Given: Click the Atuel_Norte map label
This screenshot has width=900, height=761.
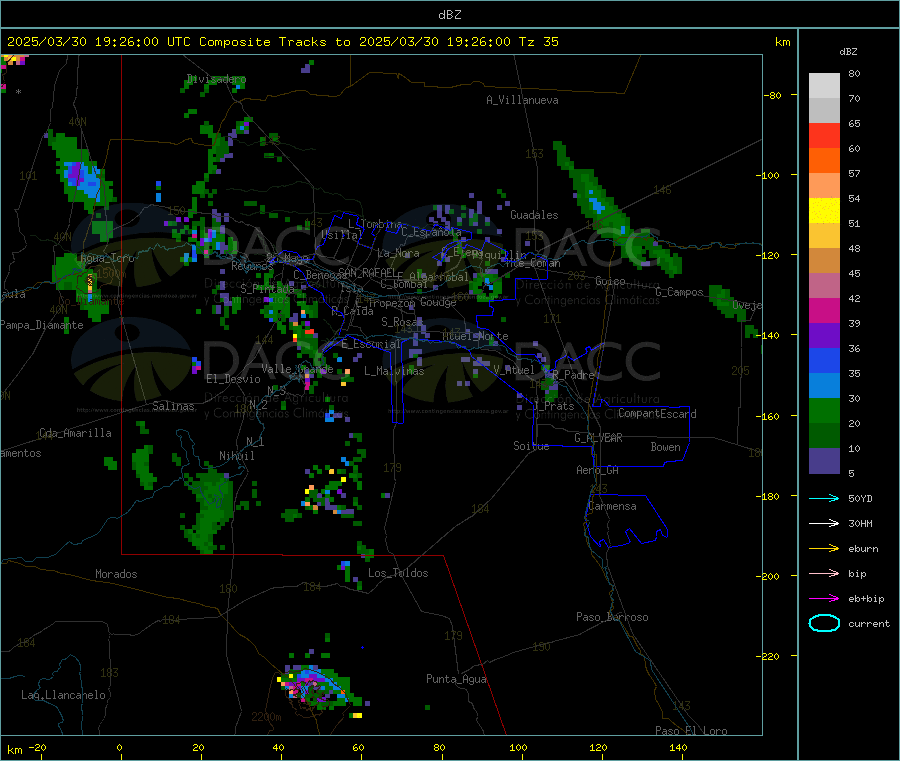Looking at the screenshot, I should click(x=475, y=336).
